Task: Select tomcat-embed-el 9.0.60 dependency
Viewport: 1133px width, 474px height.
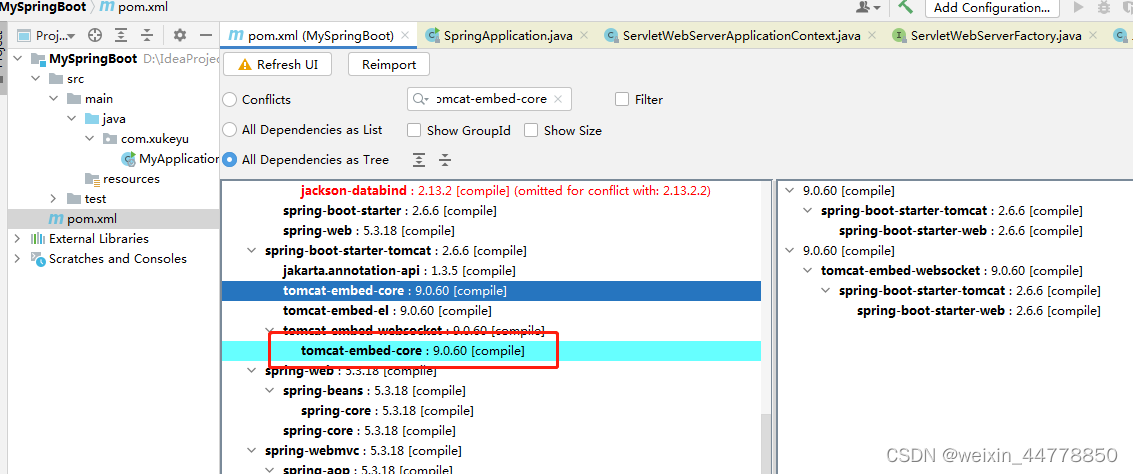Action: 387,311
